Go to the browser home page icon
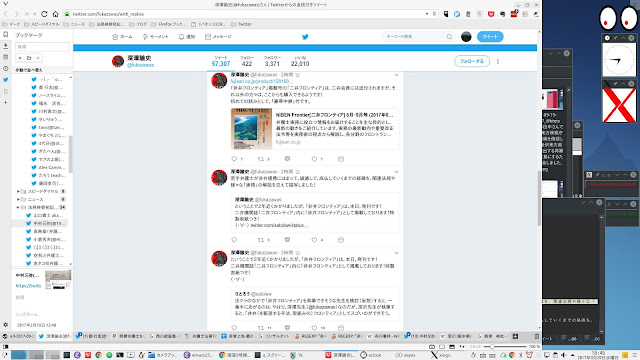The width and height of the screenshot is (640, 360). pyautogui.click(x=56, y=14)
